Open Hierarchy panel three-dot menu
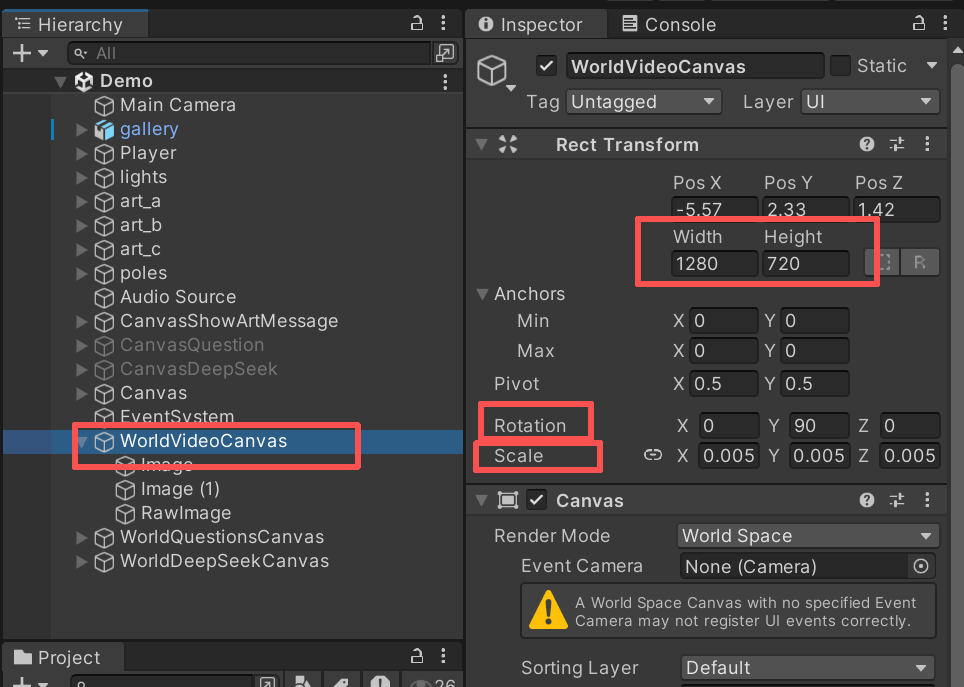Viewport: 964px width, 687px height. [443, 23]
